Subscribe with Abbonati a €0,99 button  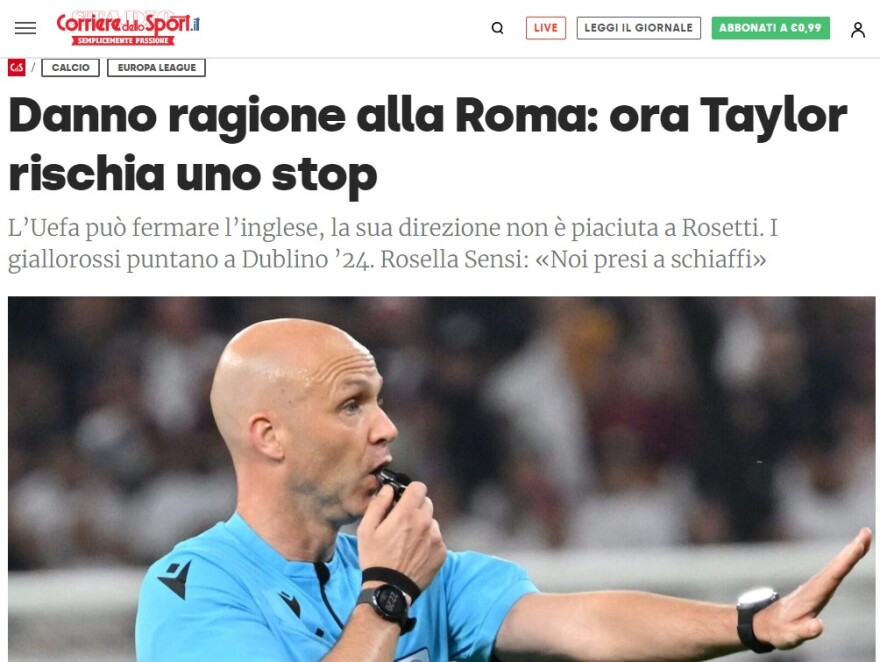(x=771, y=28)
